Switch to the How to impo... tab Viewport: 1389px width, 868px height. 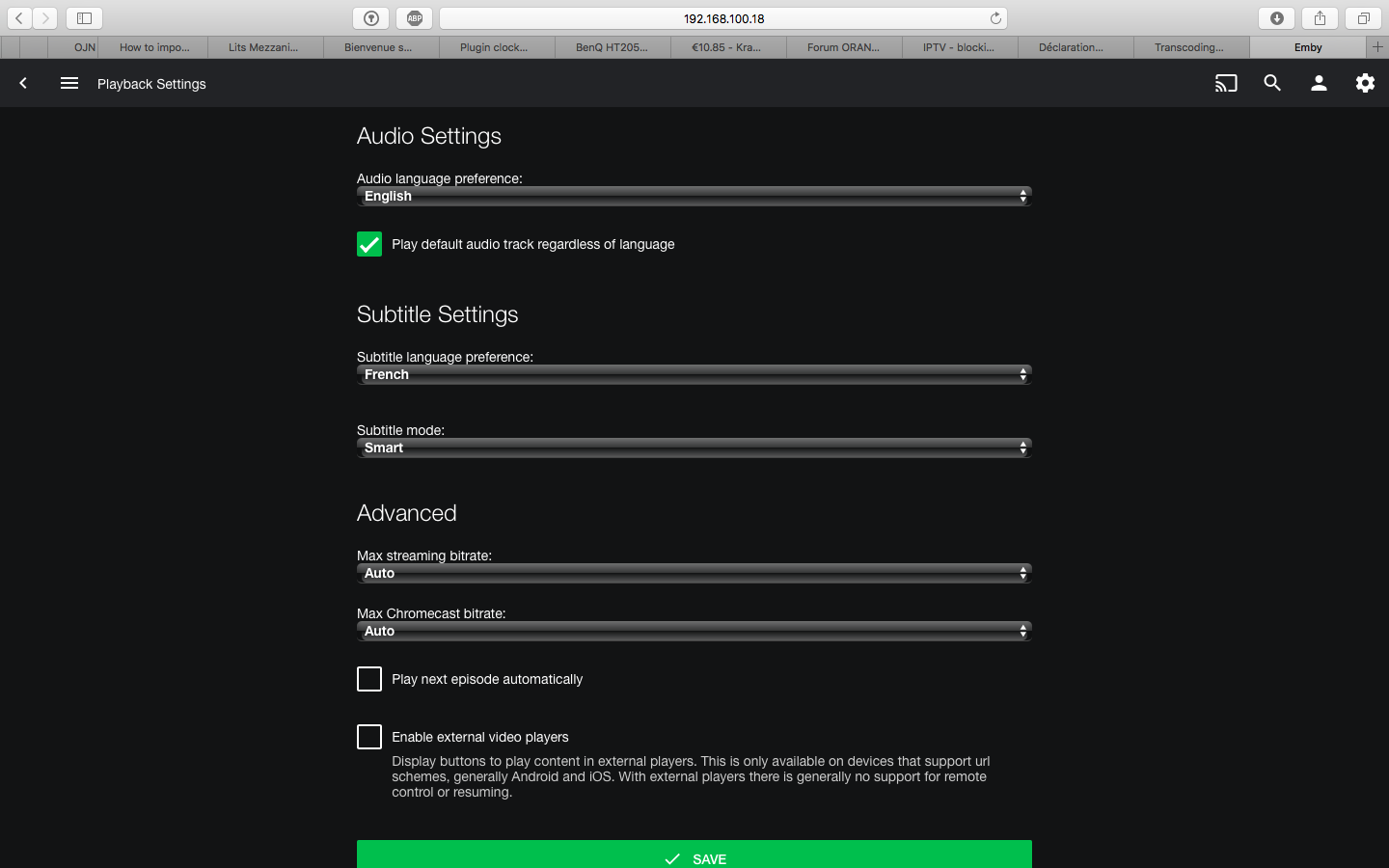pyautogui.click(x=153, y=47)
